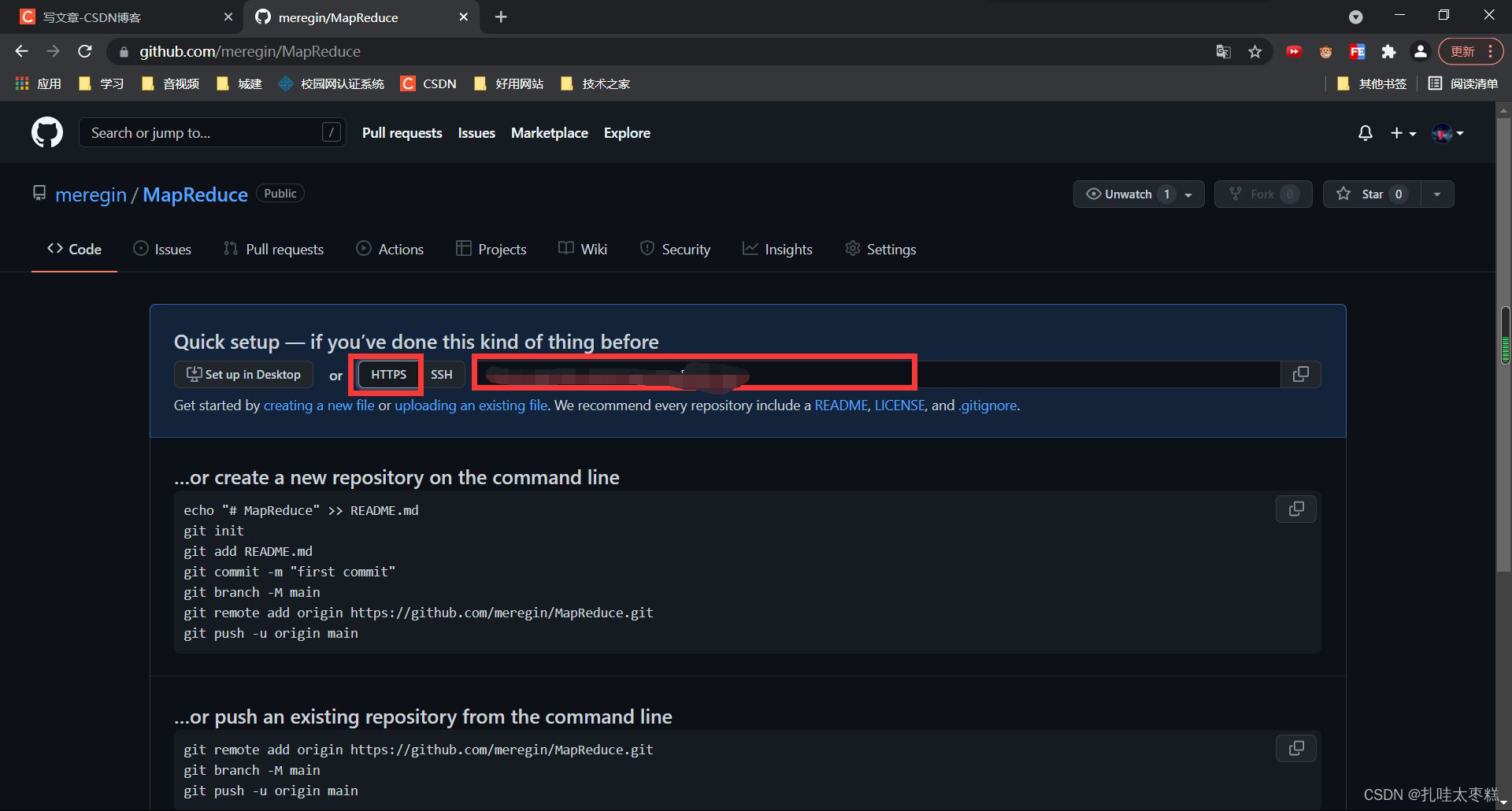
Task: Close the meregin/MapReduce tab
Action: tap(464, 17)
